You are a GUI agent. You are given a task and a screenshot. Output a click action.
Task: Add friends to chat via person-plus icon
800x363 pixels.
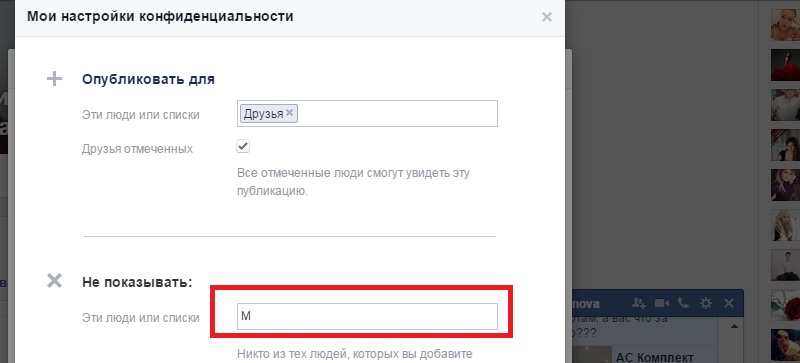[639, 303]
